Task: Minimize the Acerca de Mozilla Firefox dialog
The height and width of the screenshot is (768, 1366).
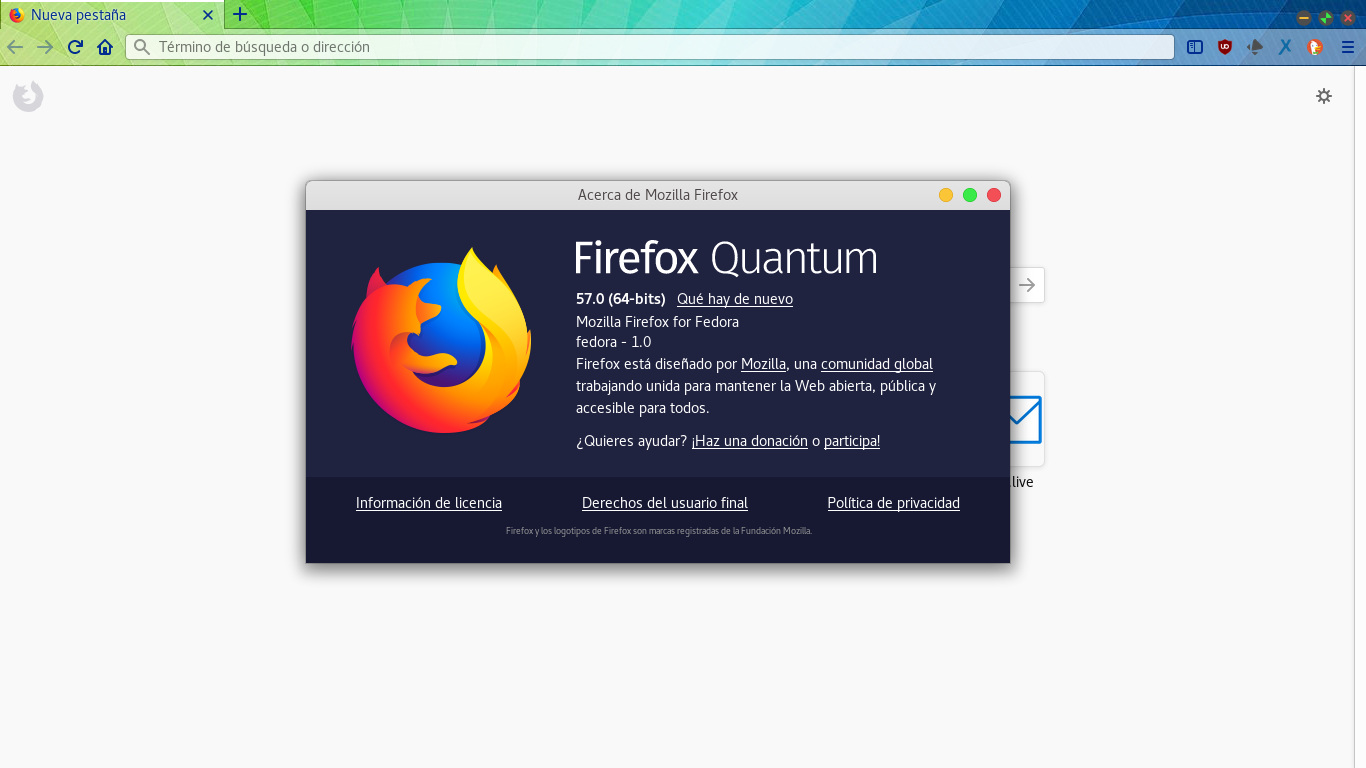Action: point(946,195)
